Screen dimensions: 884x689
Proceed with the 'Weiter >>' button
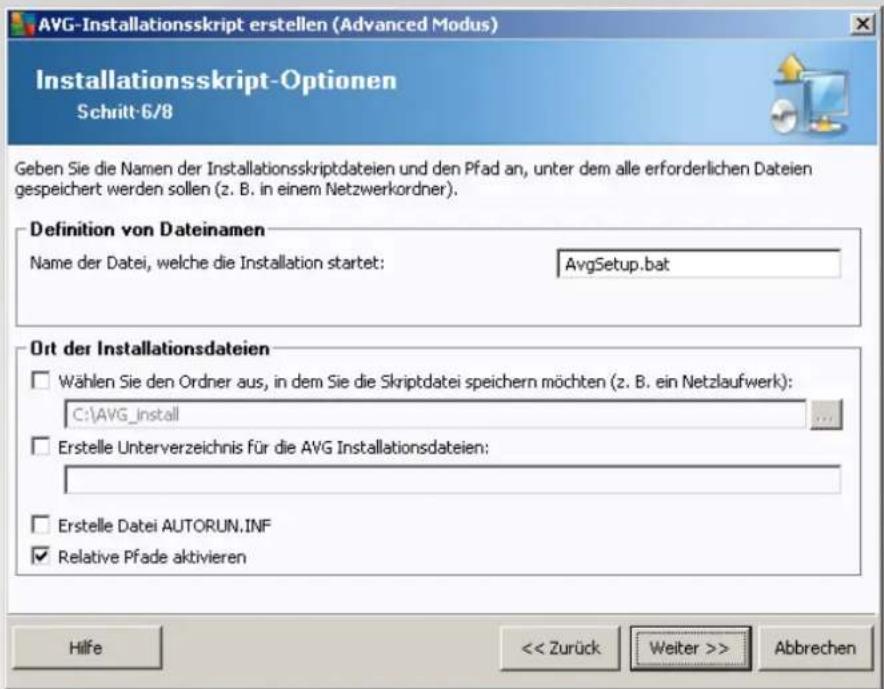point(689,648)
